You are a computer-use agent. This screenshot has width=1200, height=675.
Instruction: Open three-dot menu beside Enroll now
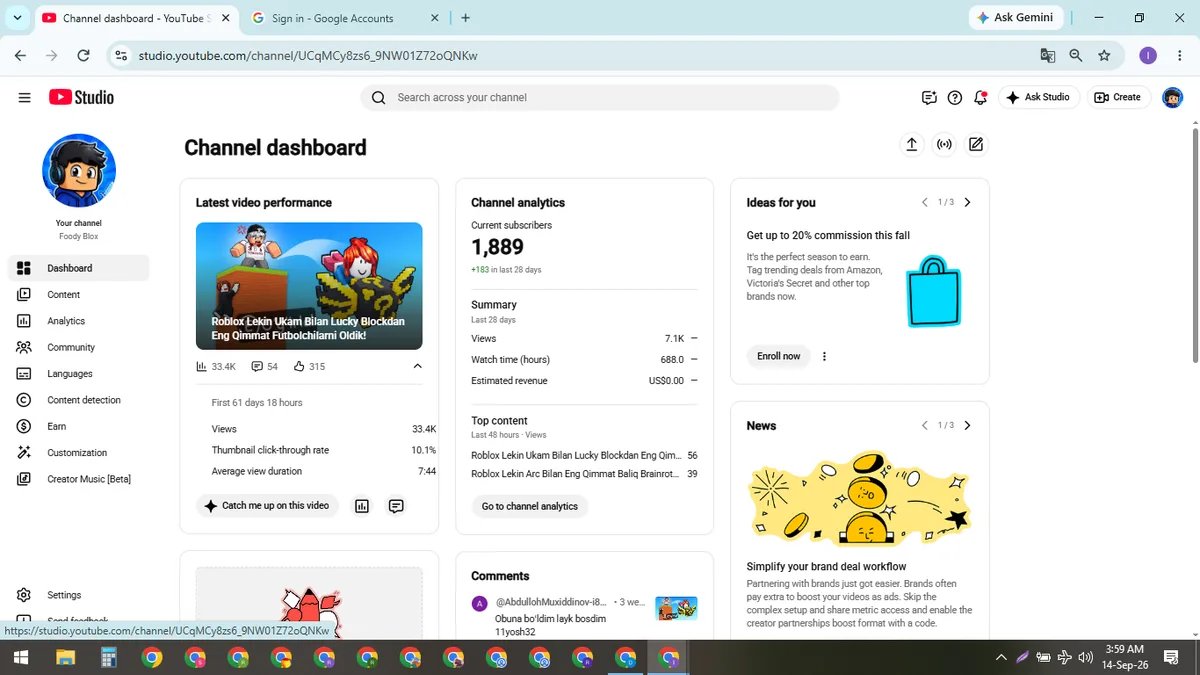pyautogui.click(x=824, y=356)
